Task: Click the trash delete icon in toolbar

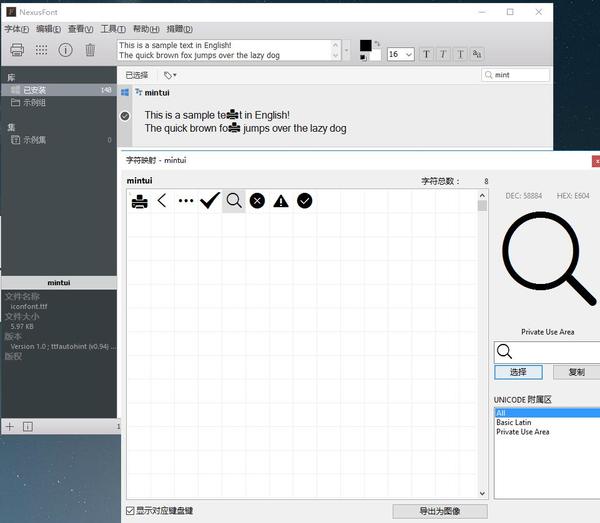Action: pyautogui.click(x=90, y=50)
